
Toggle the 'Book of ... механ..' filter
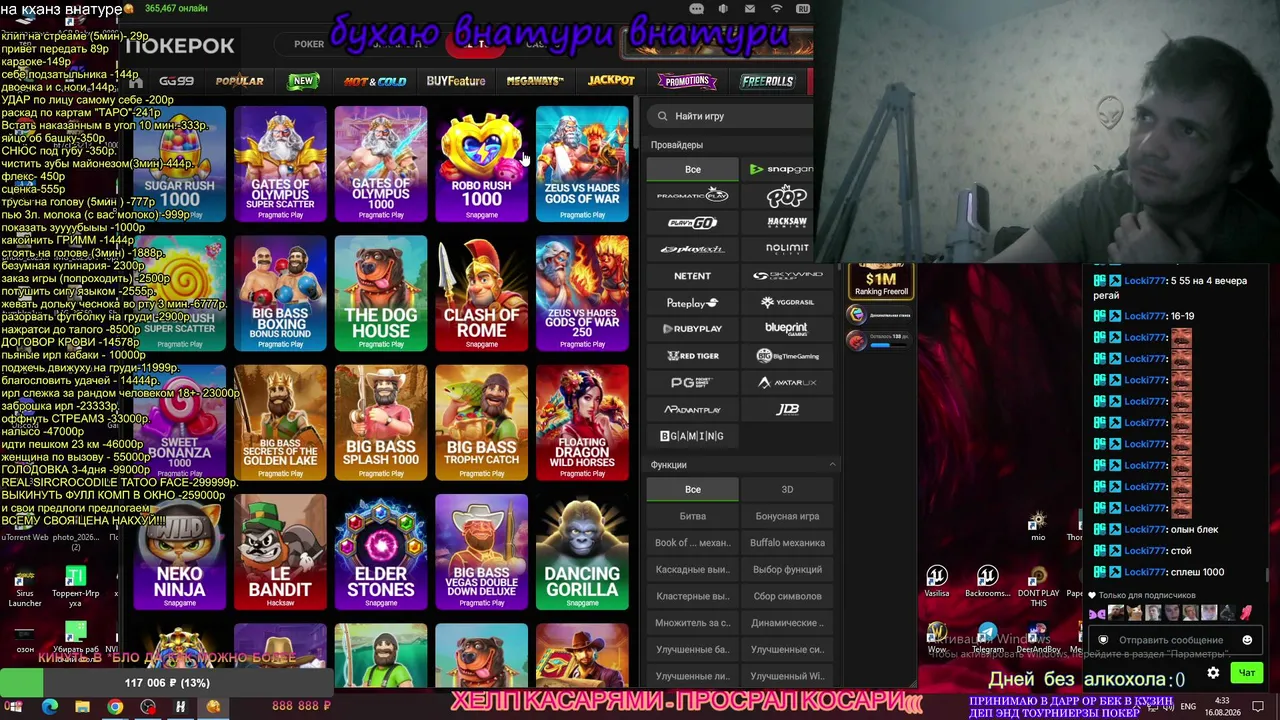pos(692,543)
